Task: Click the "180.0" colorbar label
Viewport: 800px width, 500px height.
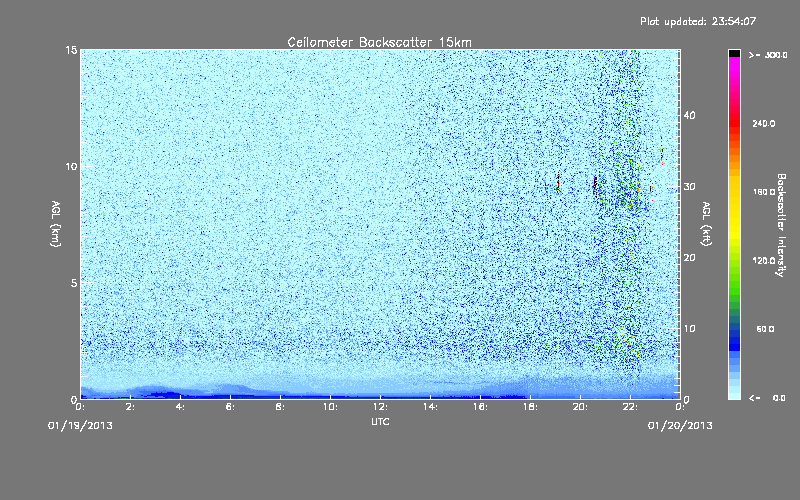Action: point(764,192)
